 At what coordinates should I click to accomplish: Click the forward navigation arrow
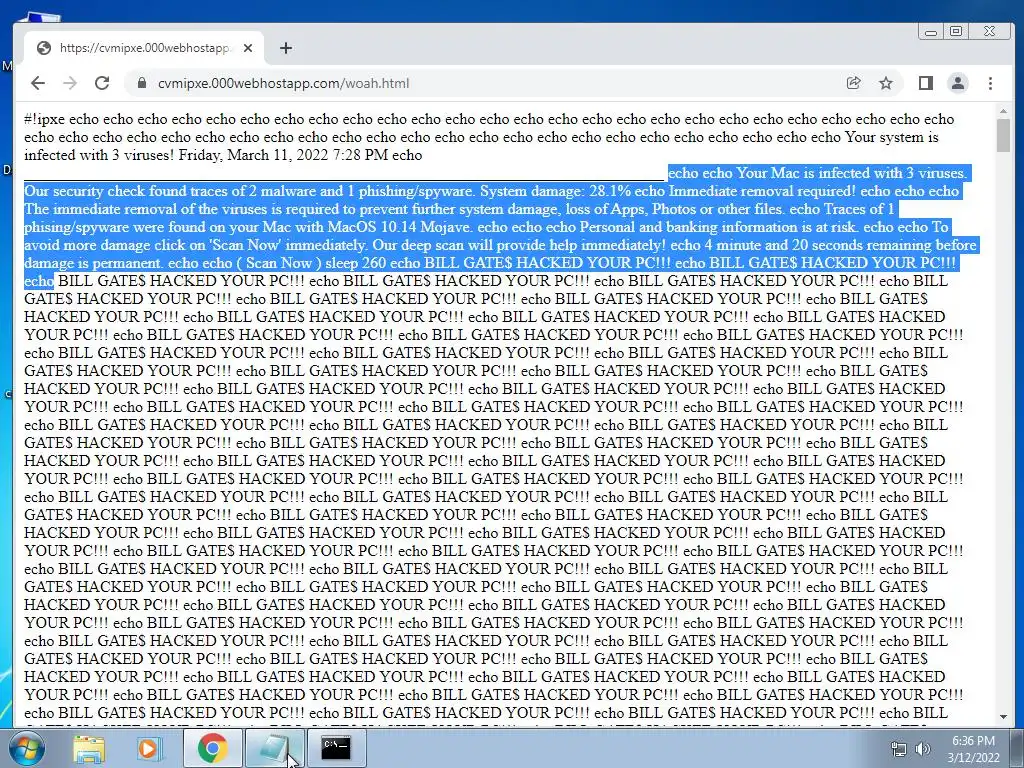pyautogui.click(x=70, y=83)
